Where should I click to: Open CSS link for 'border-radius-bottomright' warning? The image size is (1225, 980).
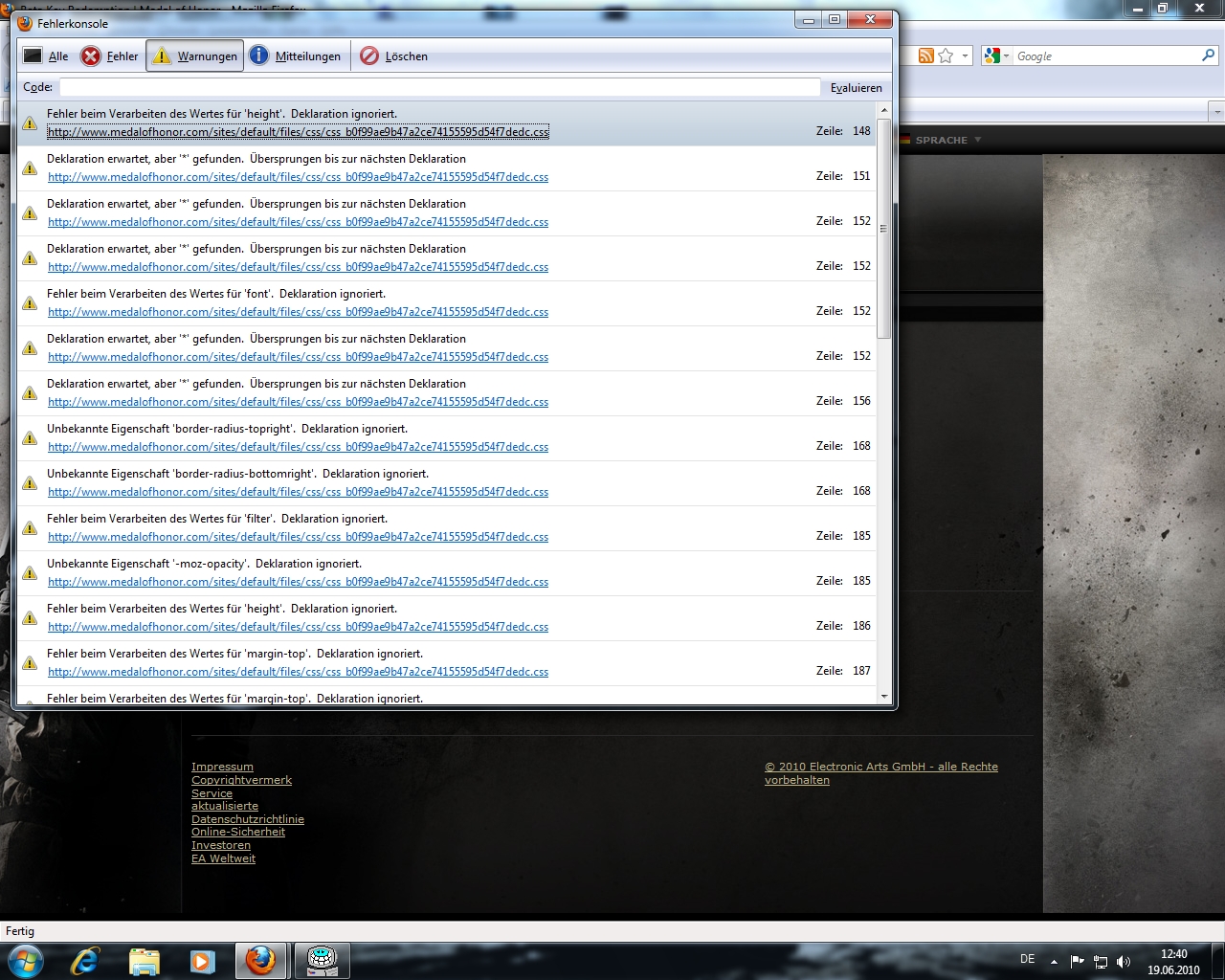coord(298,492)
